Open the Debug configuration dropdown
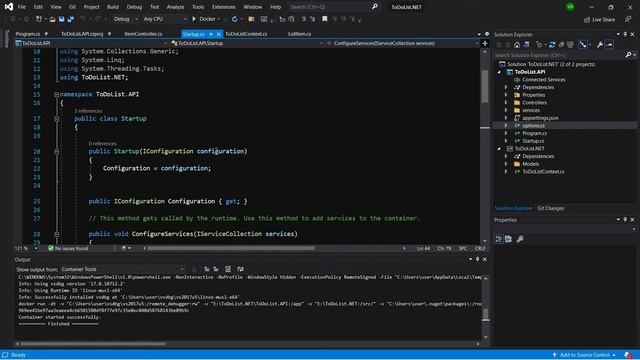The width and height of the screenshot is (640, 360). [x=125, y=19]
